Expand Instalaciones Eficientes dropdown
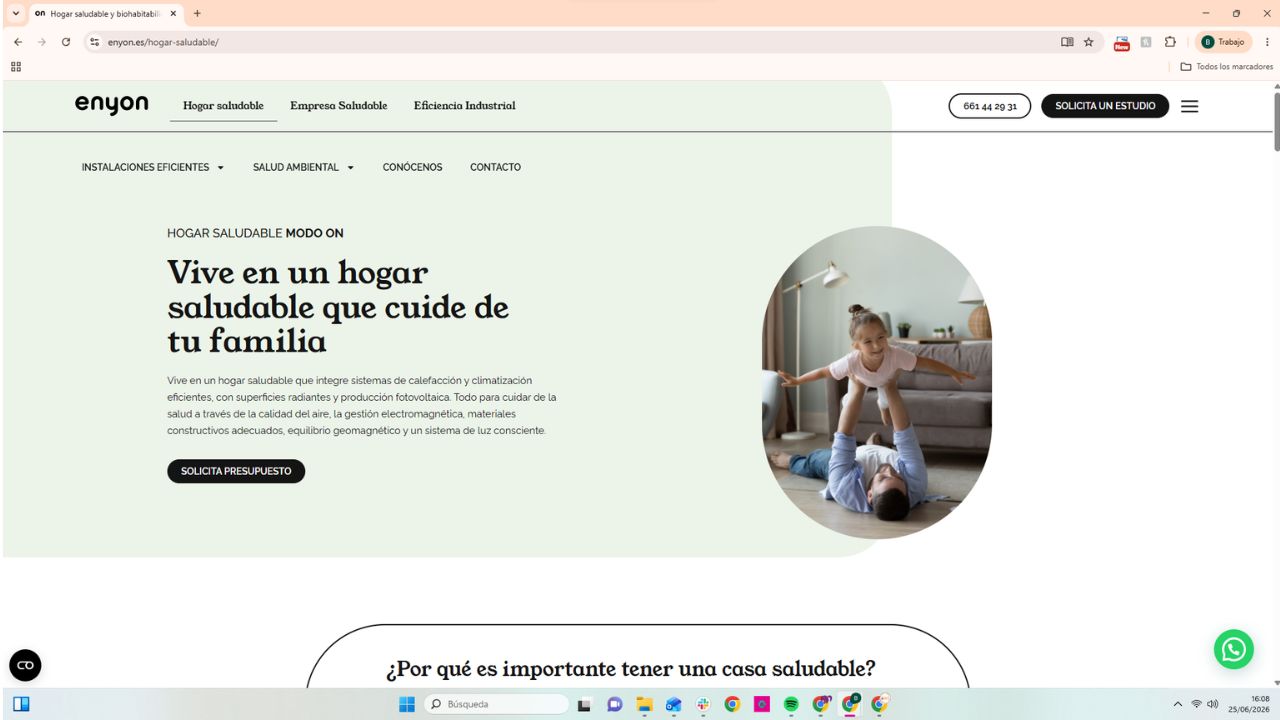1280x720 pixels. tap(153, 167)
